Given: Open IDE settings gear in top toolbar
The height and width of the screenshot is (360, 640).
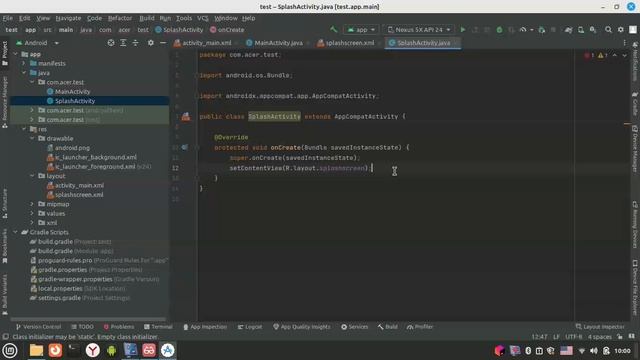Looking at the screenshot, I should 620,29.
